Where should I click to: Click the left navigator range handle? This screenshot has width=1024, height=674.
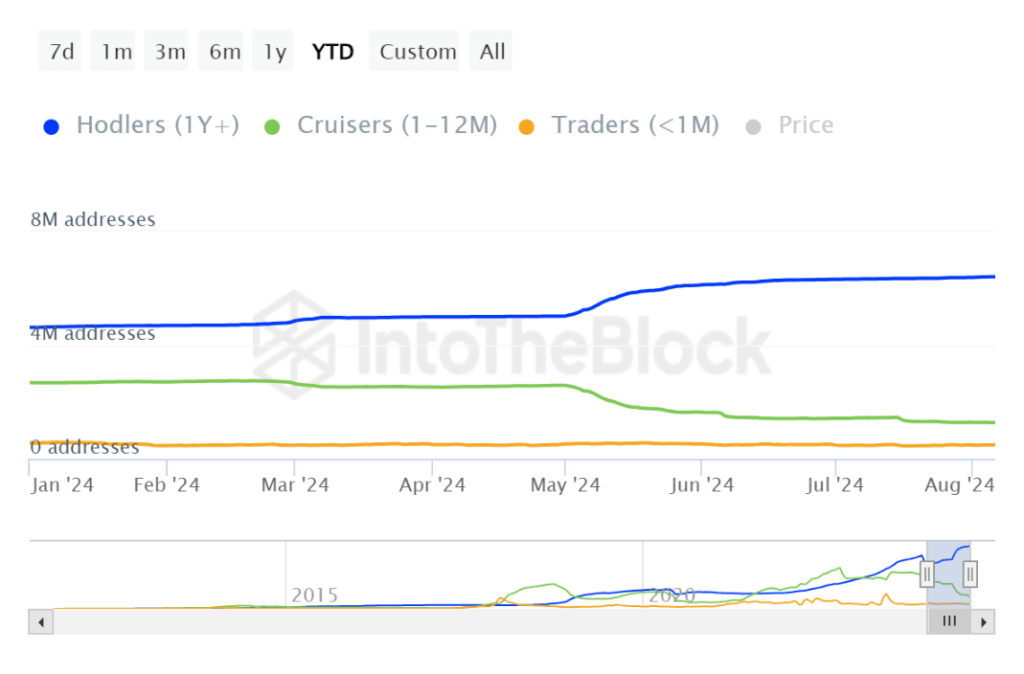[927, 574]
